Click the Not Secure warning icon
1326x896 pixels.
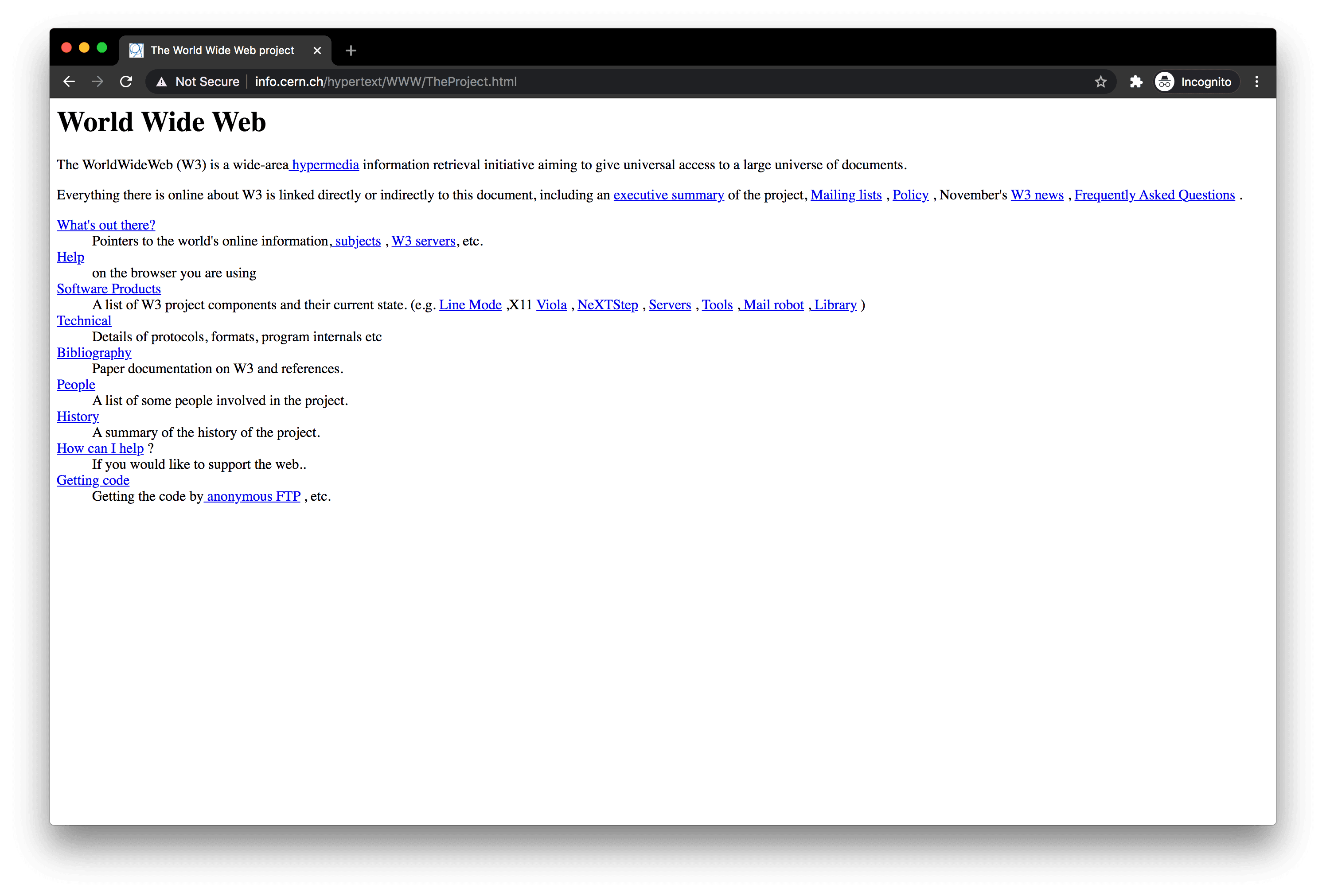162,82
